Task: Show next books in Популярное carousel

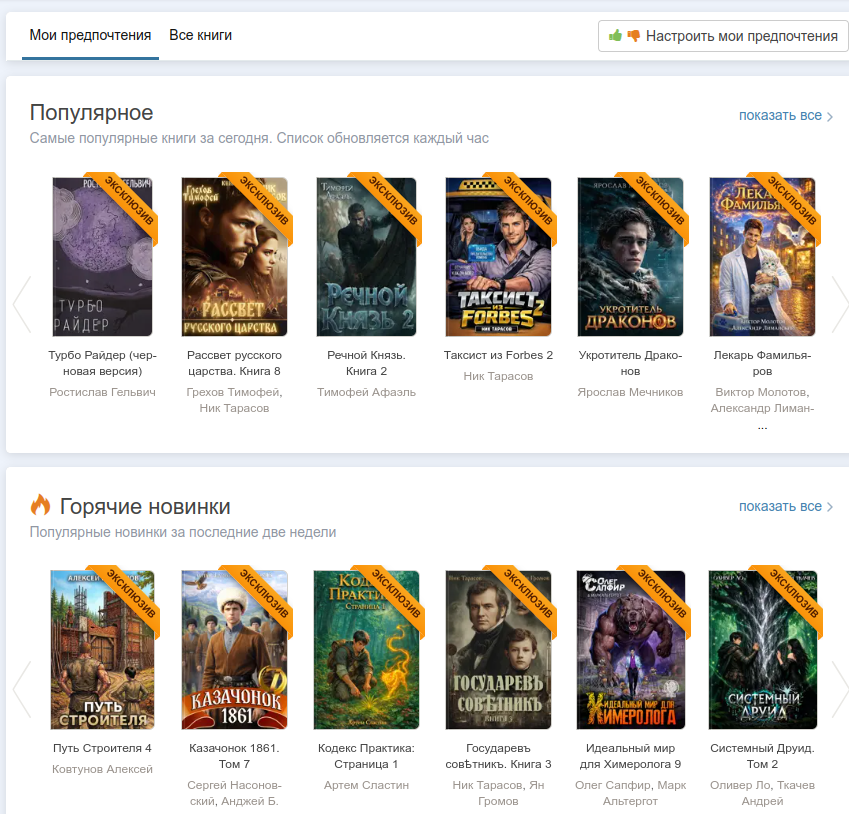Action: coord(840,304)
